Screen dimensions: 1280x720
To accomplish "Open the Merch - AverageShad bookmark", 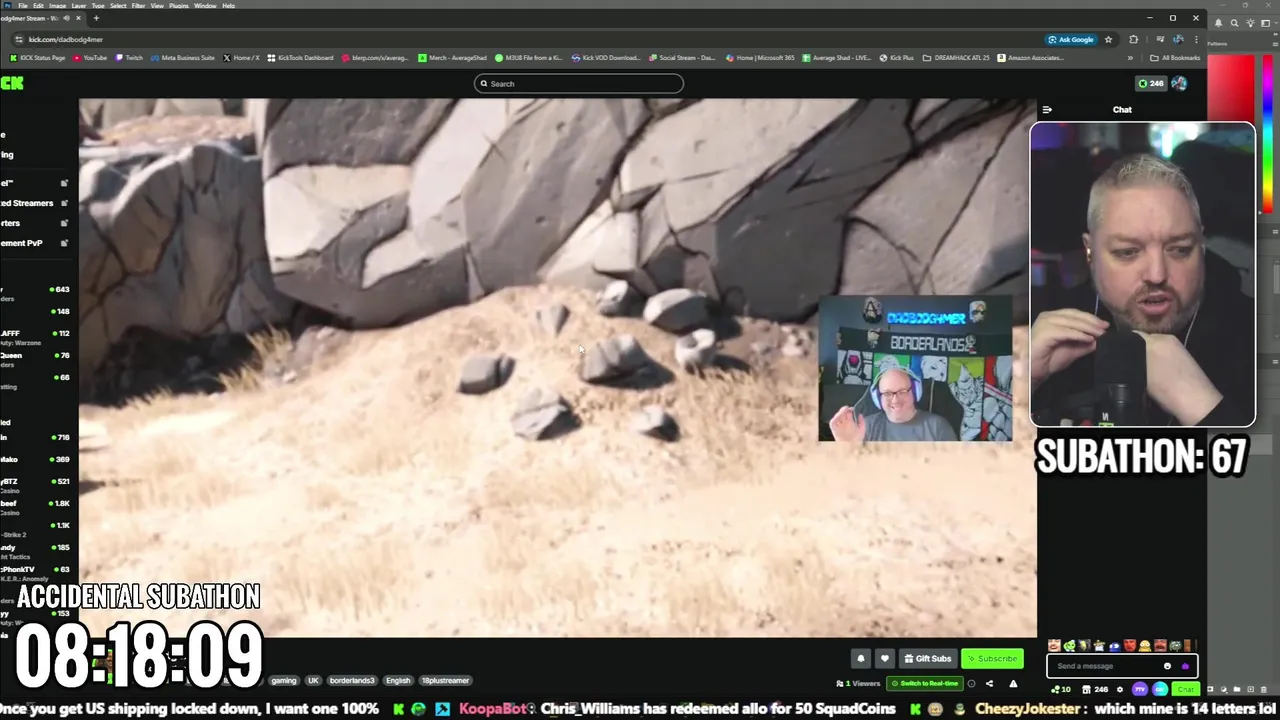I will pos(453,58).
